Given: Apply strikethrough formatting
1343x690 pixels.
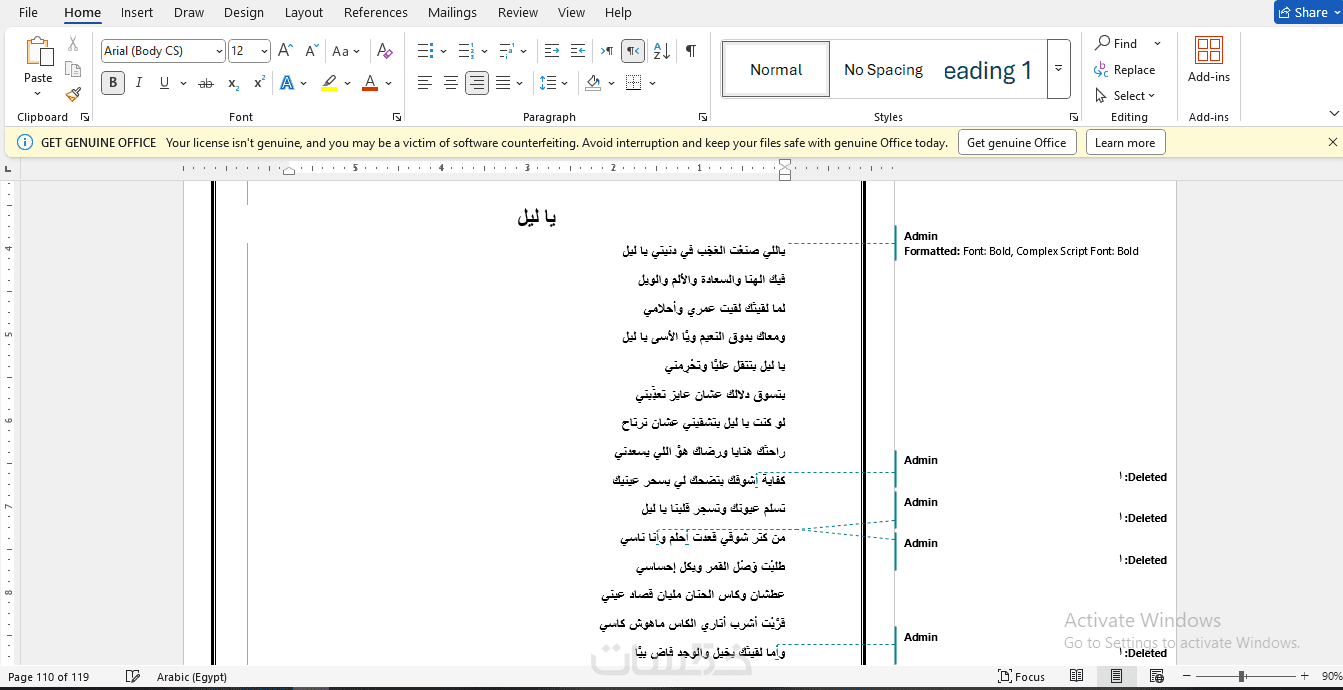Looking at the screenshot, I should click(206, 83).
